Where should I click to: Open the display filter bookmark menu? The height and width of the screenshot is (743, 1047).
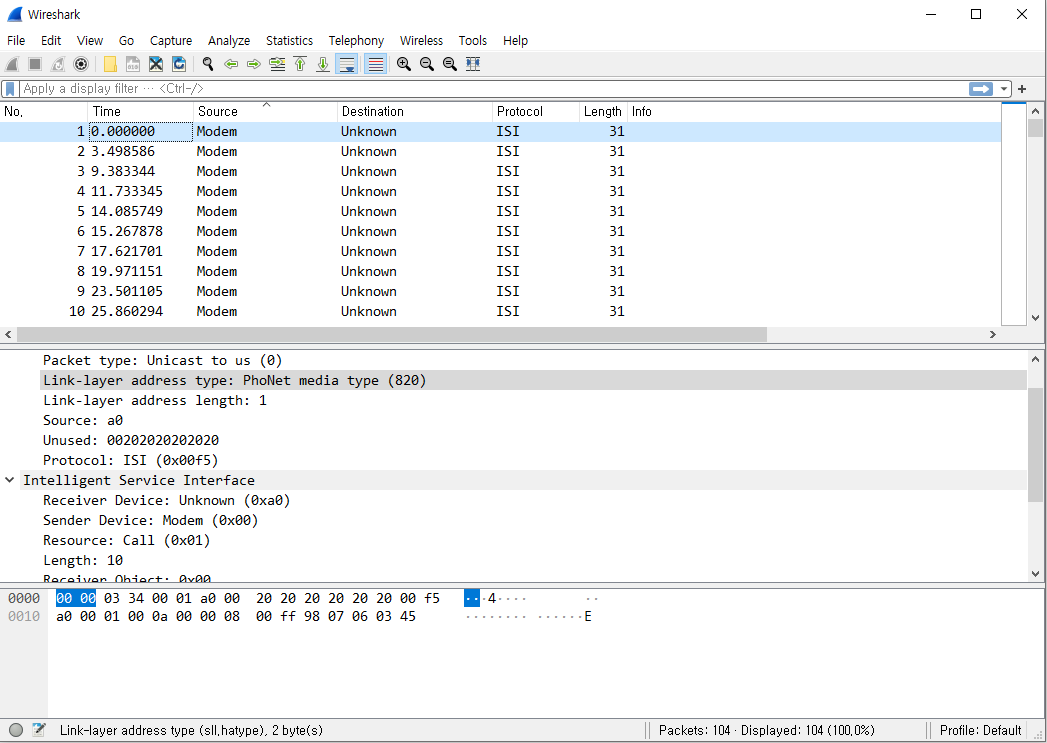10,89
